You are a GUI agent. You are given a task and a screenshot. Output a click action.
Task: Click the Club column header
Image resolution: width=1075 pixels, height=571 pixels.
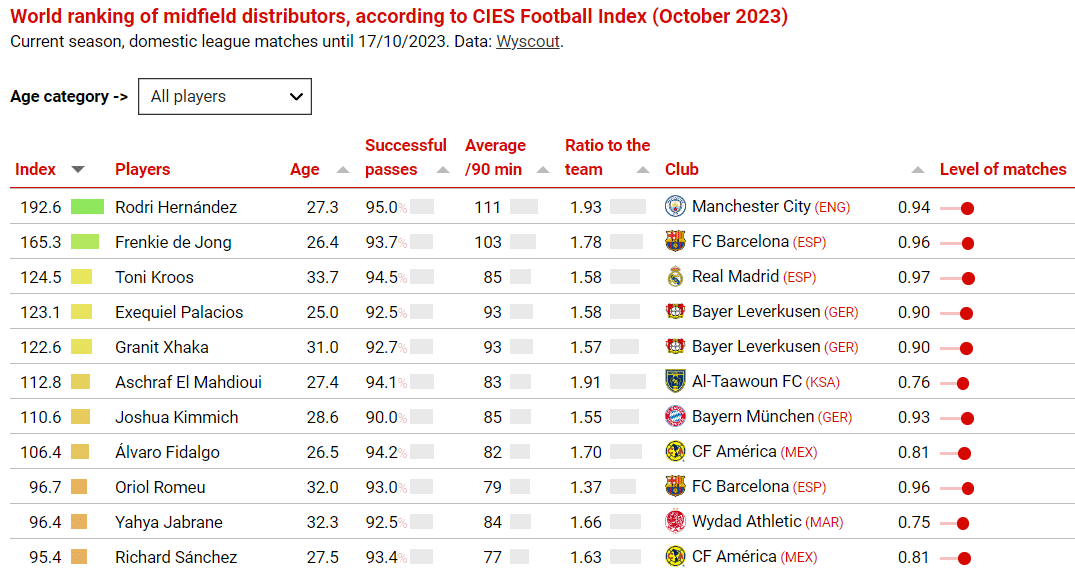[682, 170]
